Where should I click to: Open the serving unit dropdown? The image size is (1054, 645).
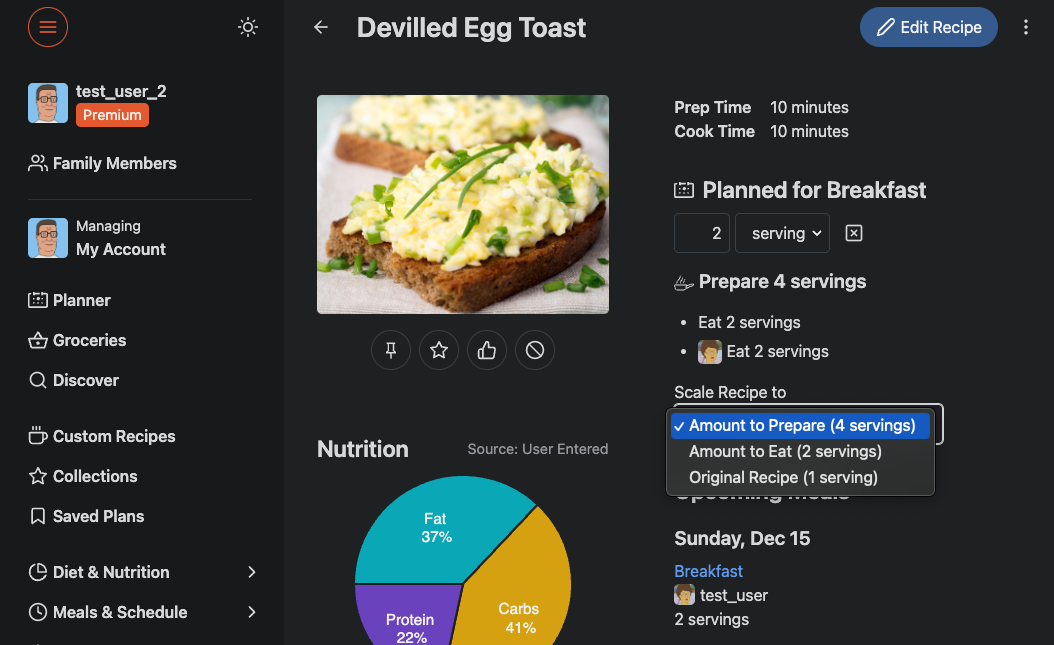(782, 233)
